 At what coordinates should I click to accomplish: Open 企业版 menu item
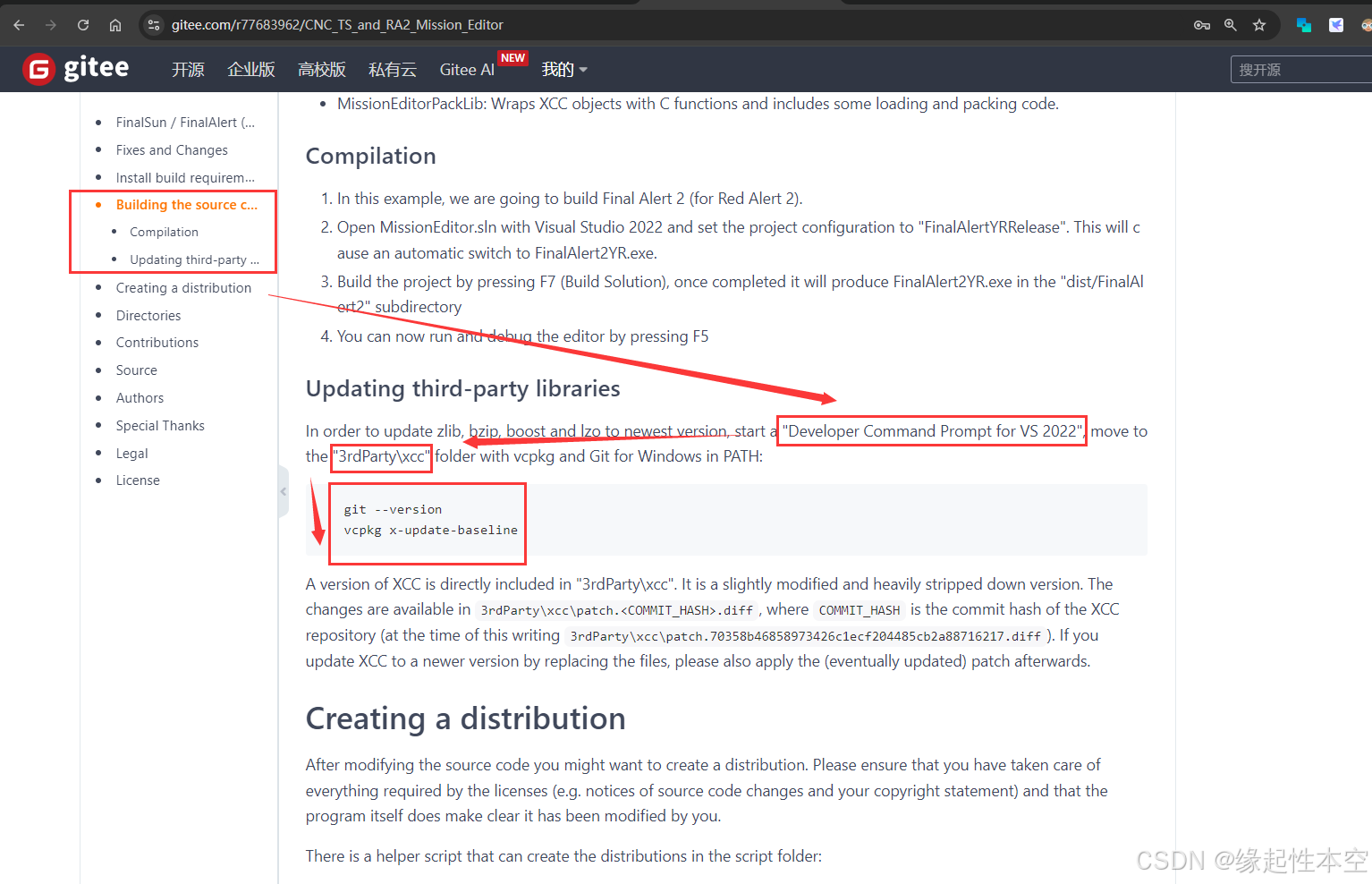tap(251, 70)
